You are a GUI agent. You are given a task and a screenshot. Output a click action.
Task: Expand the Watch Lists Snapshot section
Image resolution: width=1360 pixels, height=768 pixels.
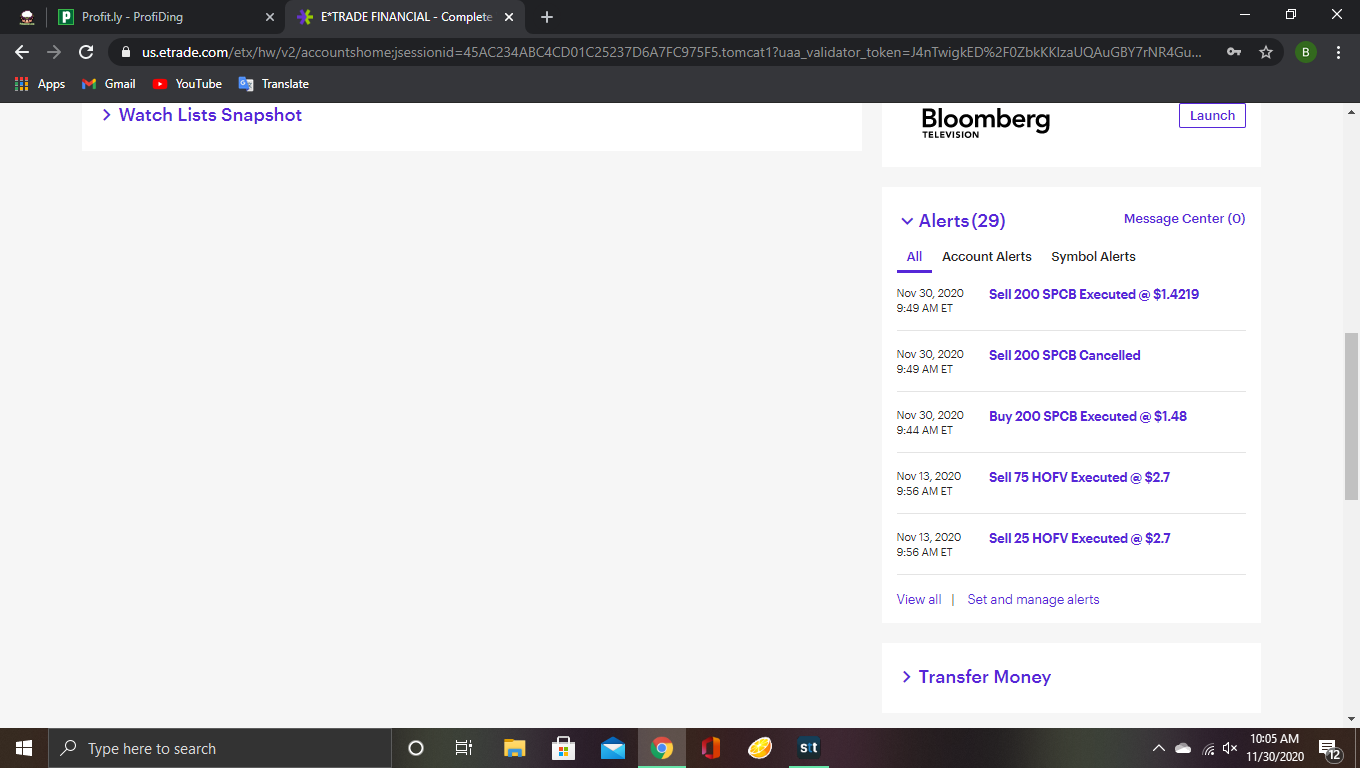click(x=201, y=115)
